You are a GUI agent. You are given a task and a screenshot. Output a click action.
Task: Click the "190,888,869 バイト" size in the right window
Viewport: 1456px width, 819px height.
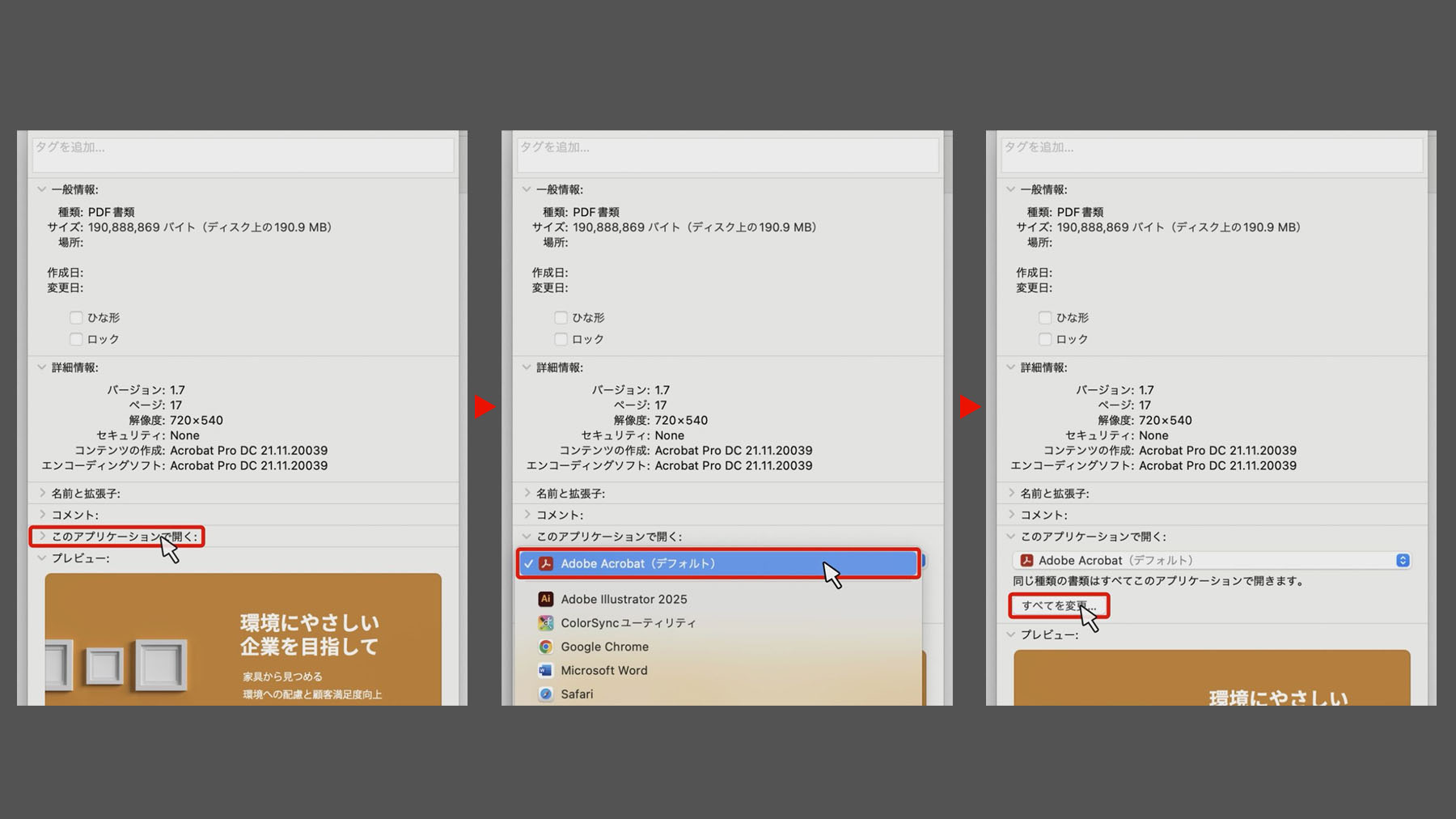point(1111,227)
